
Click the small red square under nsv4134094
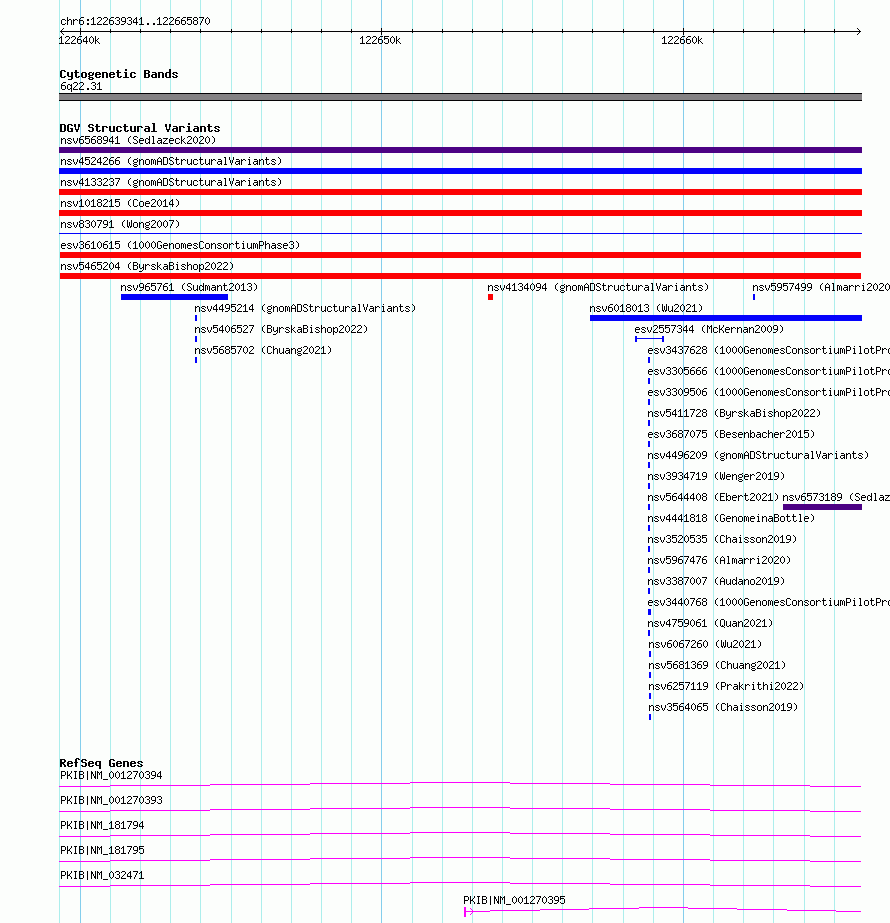pyautogui.click(x=490, y=297)
